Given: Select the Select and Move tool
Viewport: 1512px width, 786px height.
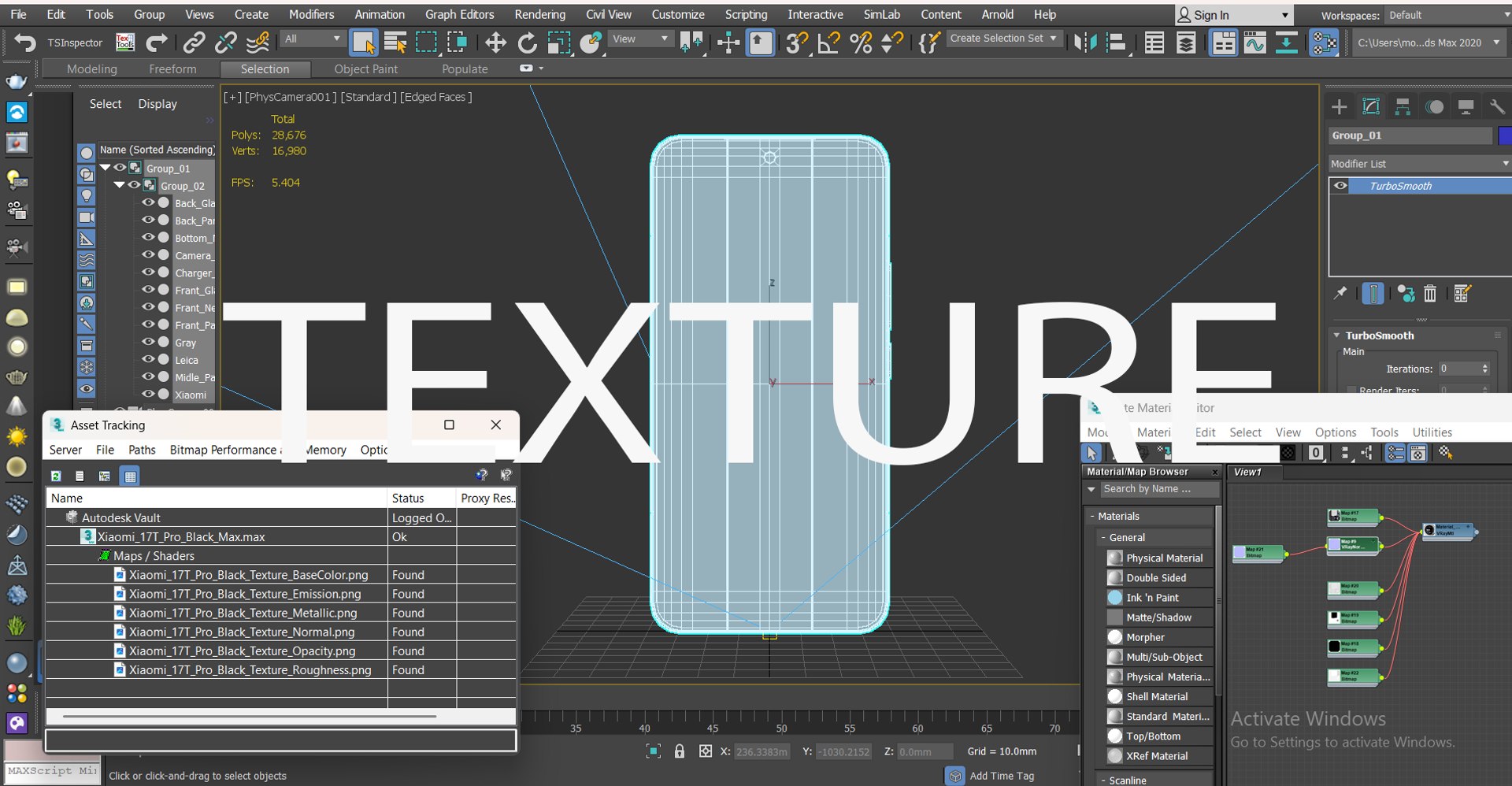Looking at the screenshot, I should 495,43.
